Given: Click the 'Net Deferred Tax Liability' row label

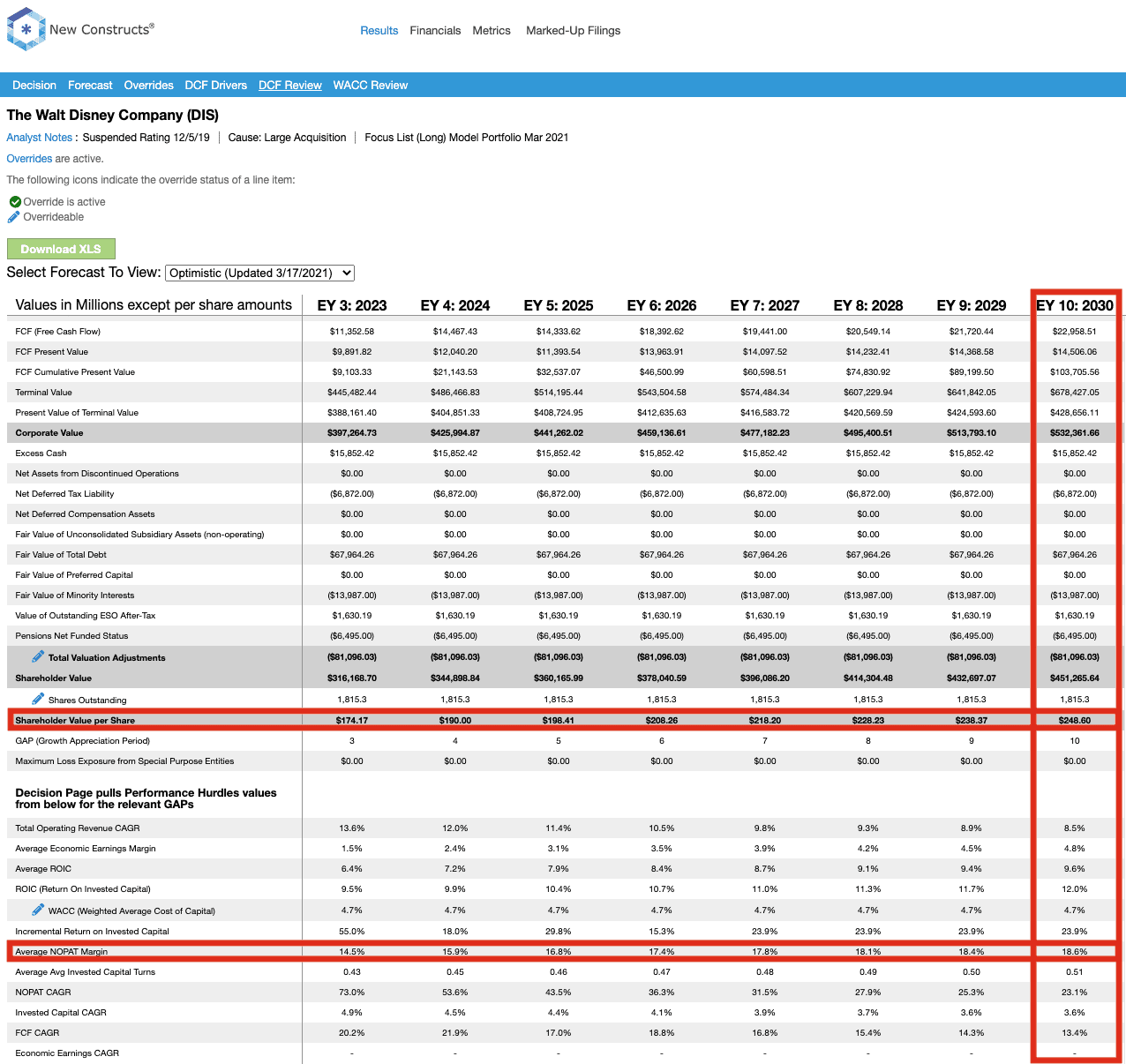Looking at the screenshot, I should 64,494.
